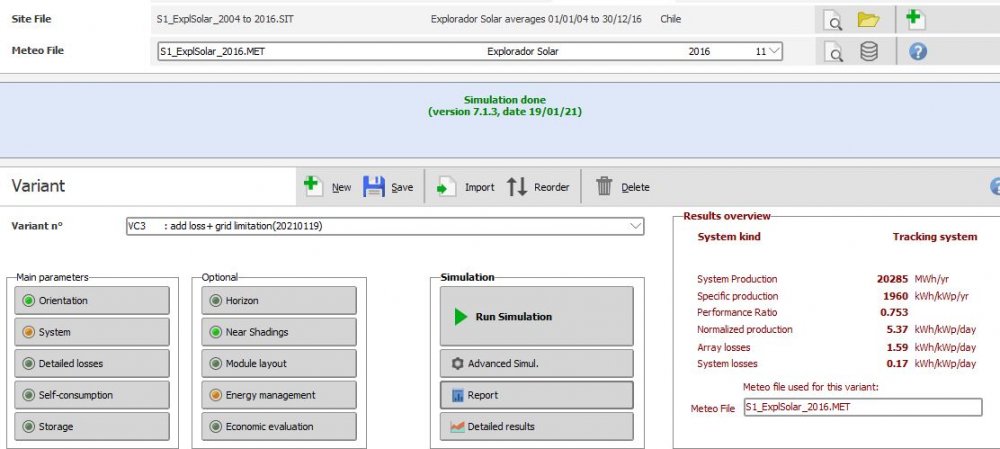1000x449 pixels.
Task: Save the current variant
Action: coord(388,187)
